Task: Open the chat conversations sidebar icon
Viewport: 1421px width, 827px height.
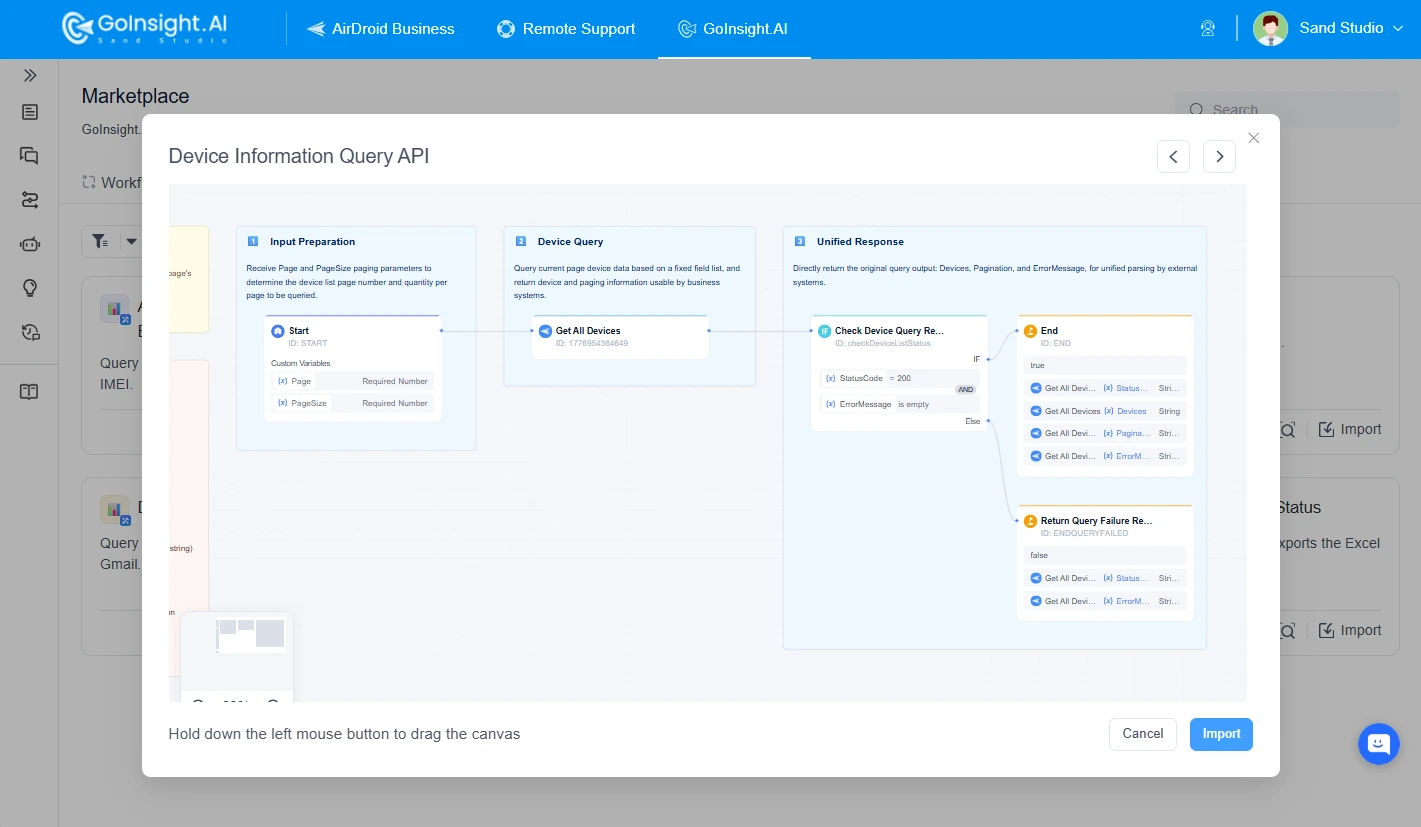Action: click(30, 156)
